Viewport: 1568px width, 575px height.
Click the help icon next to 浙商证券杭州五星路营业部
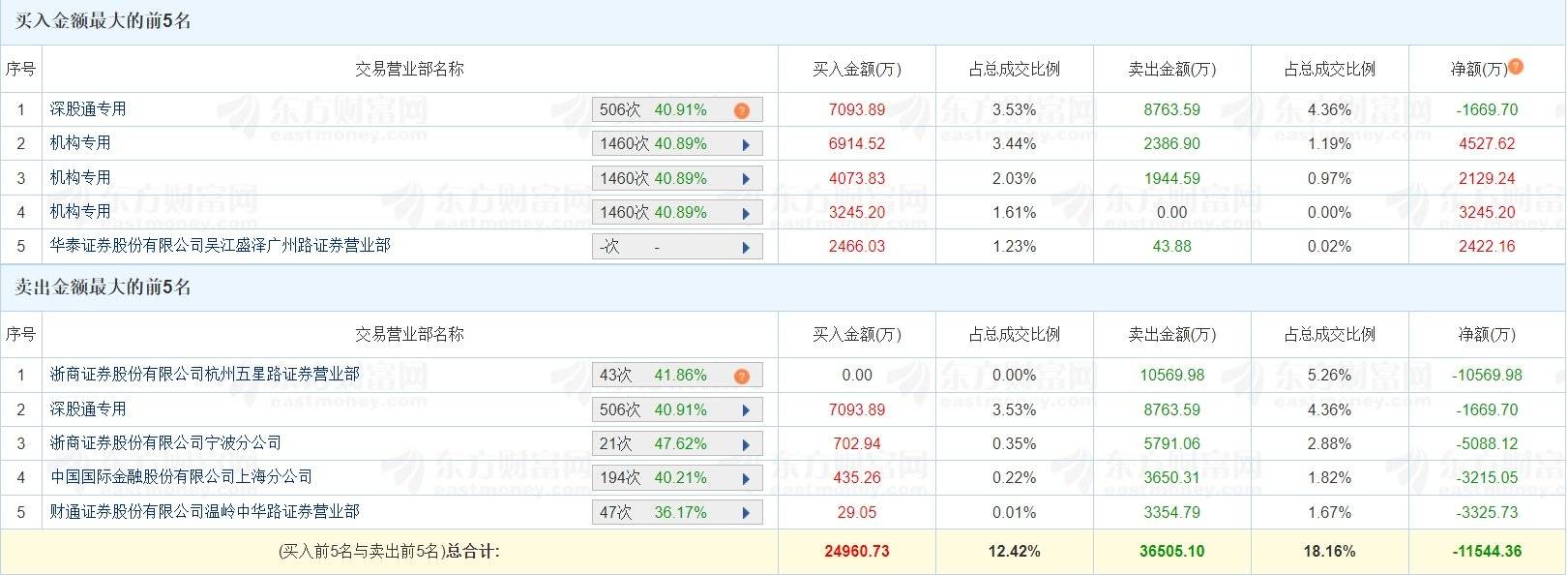pos(741,375)
